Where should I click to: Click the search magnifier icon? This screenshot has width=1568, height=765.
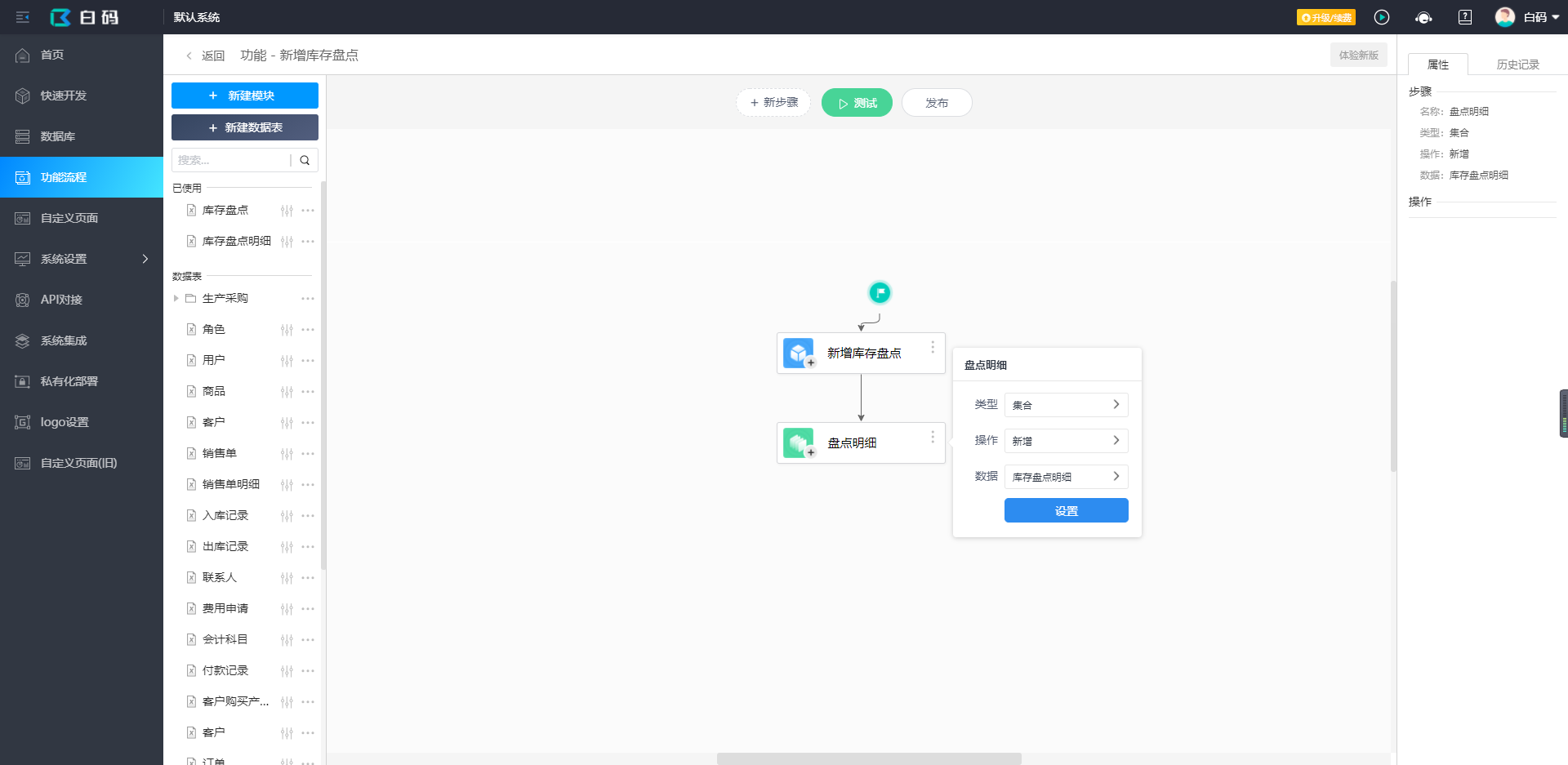click(305, 160)
